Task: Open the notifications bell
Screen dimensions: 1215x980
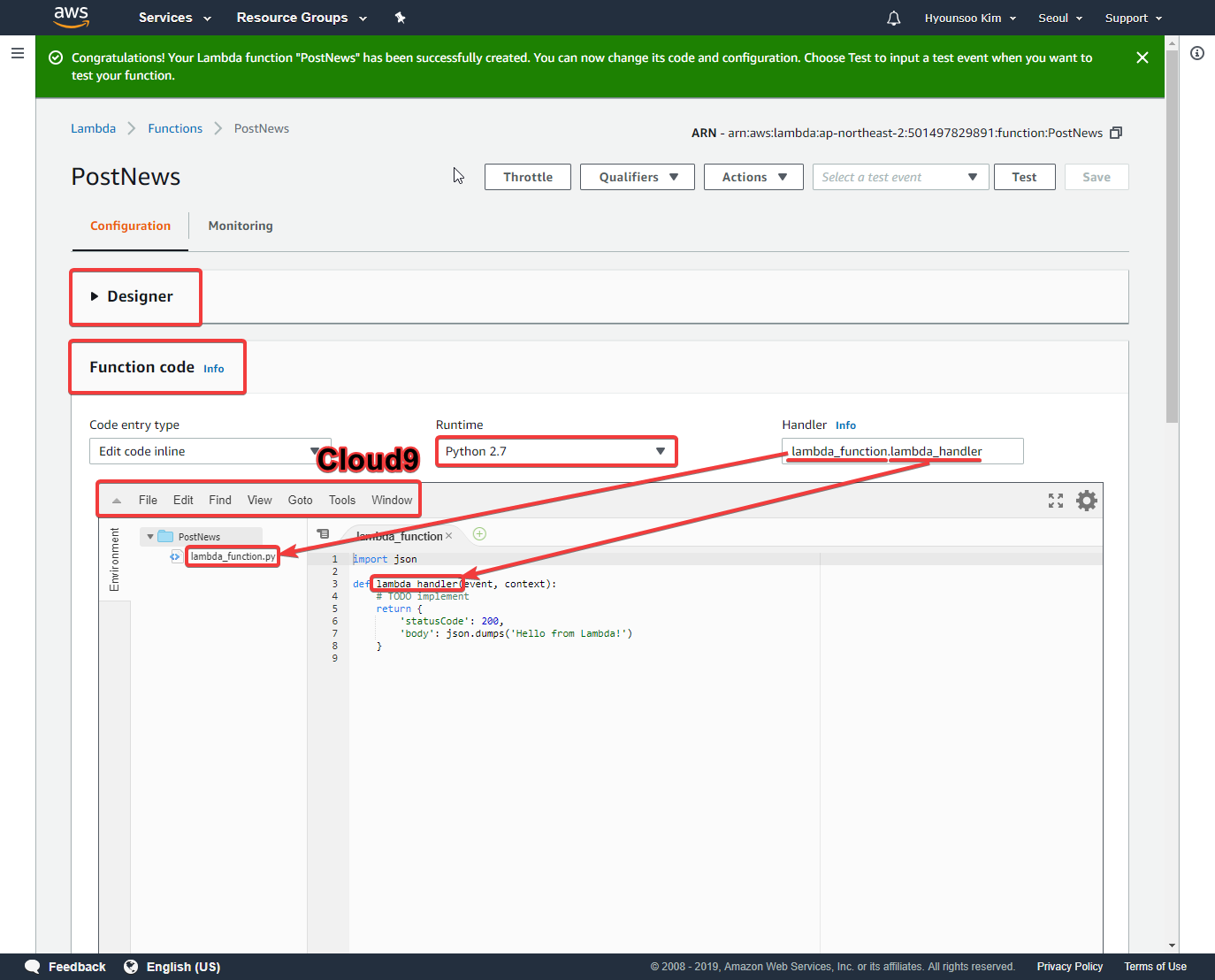Action: coord(894,18)
